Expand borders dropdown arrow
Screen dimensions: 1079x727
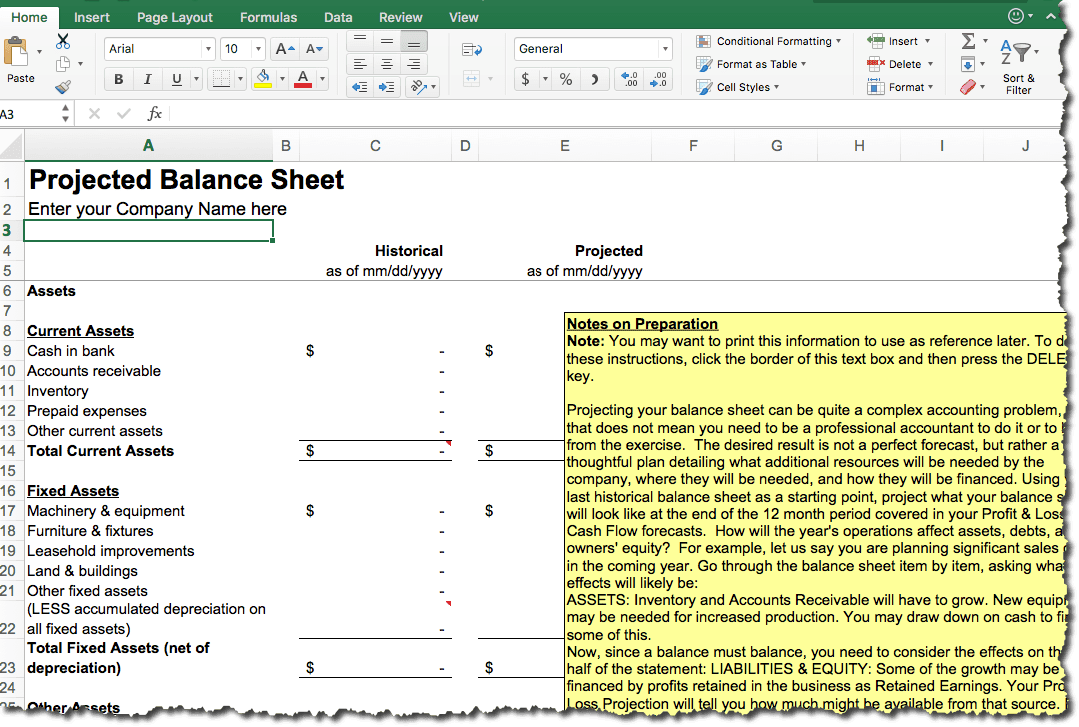(x=239, y=79)
